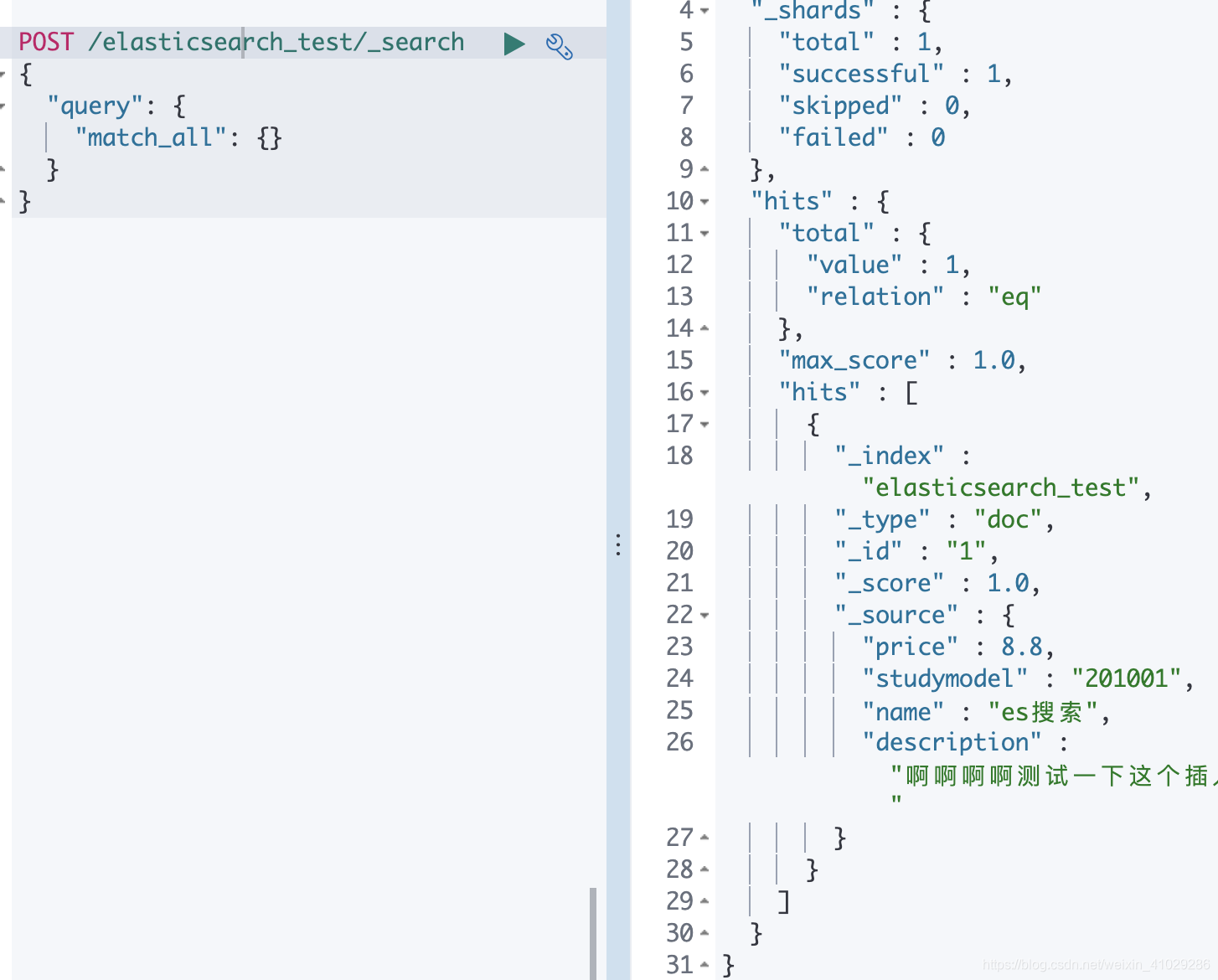Toggle the fold marker at closing line 29
The image size is (1218, 980).
704,901
